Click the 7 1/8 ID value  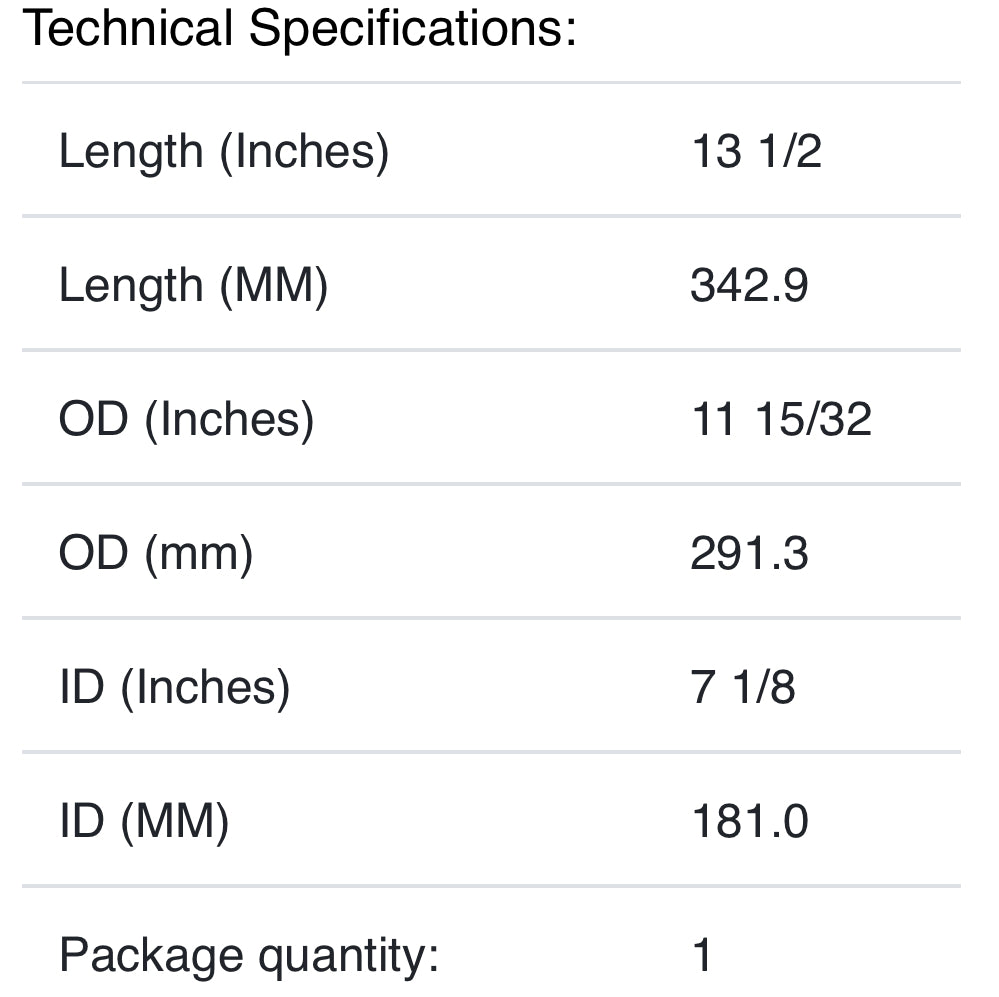click(743, 687)
